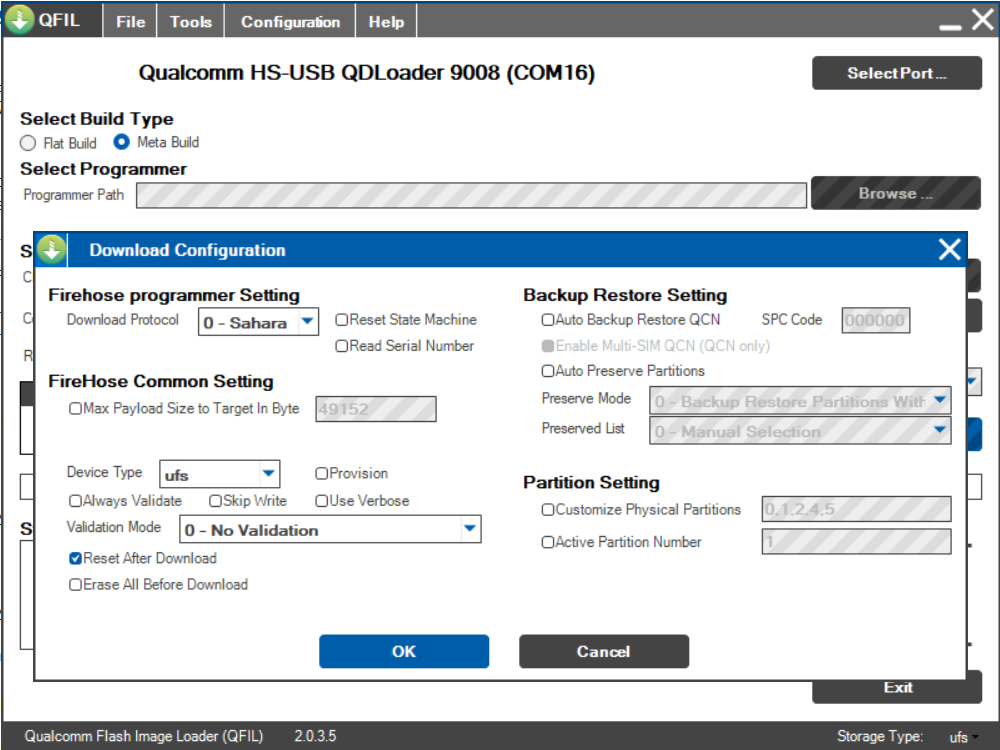
Task: Enable Reset State Machine checkbox
Action: click(x=342, y=320)
